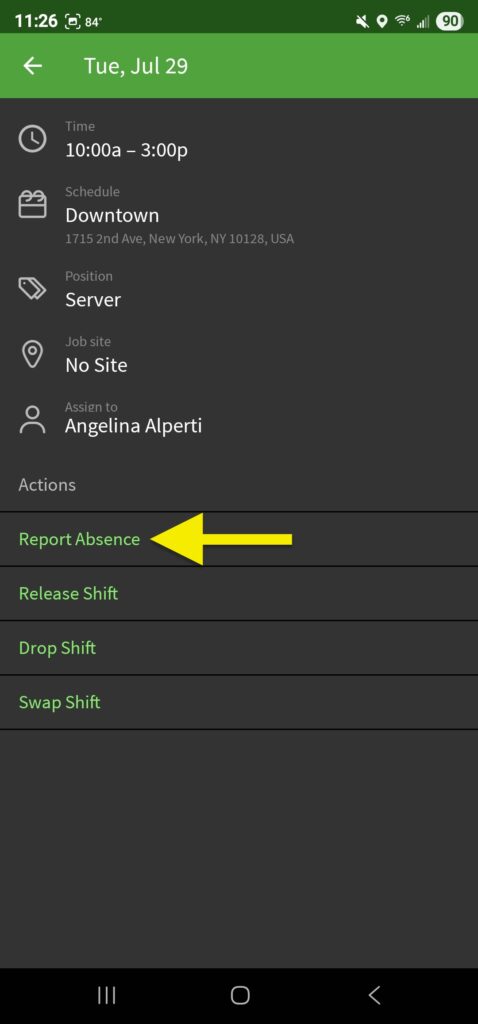Screen dimensions: 478x1024
Task: Tap the 1715 2nd Ave address text
Action: coord(180,239)
